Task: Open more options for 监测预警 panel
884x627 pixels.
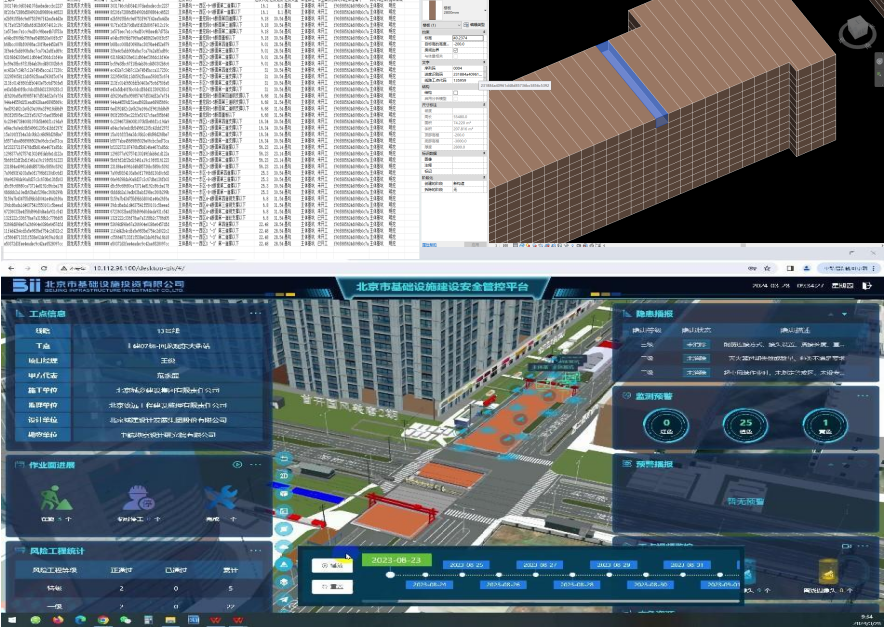Action: pos(863,396)
